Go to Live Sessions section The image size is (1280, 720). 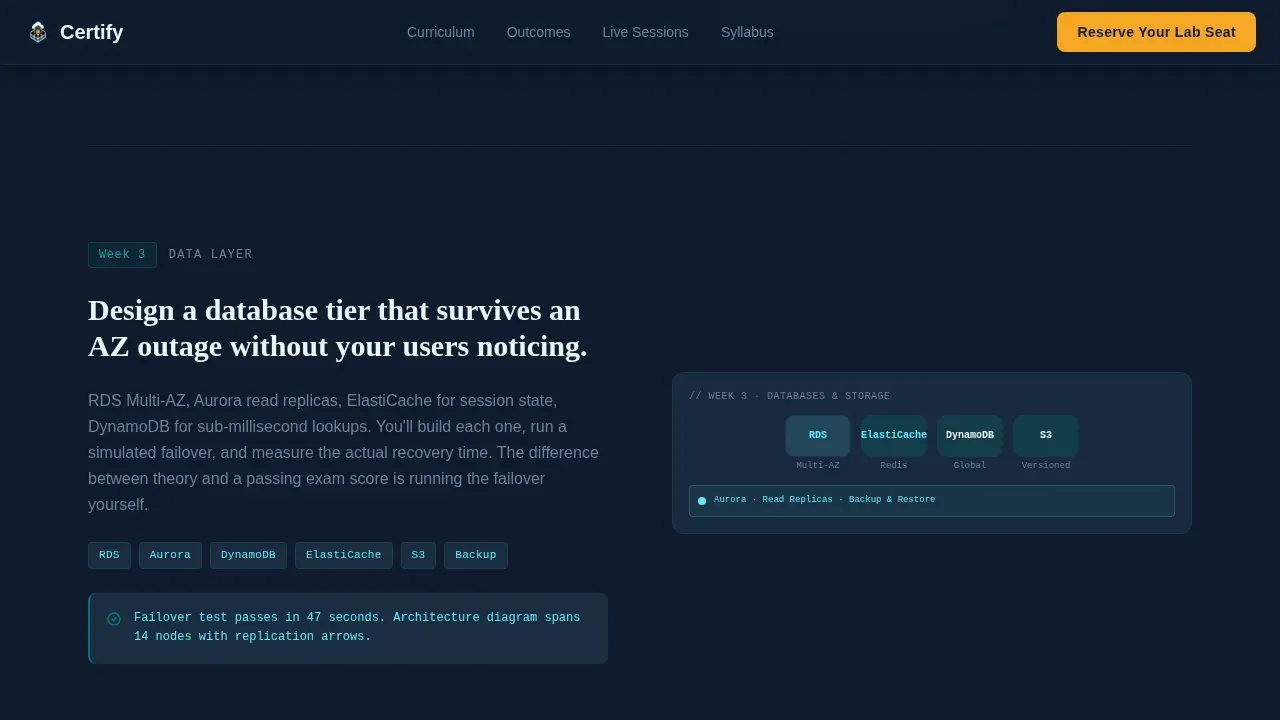pyautogui.click(x=645, y=32)
